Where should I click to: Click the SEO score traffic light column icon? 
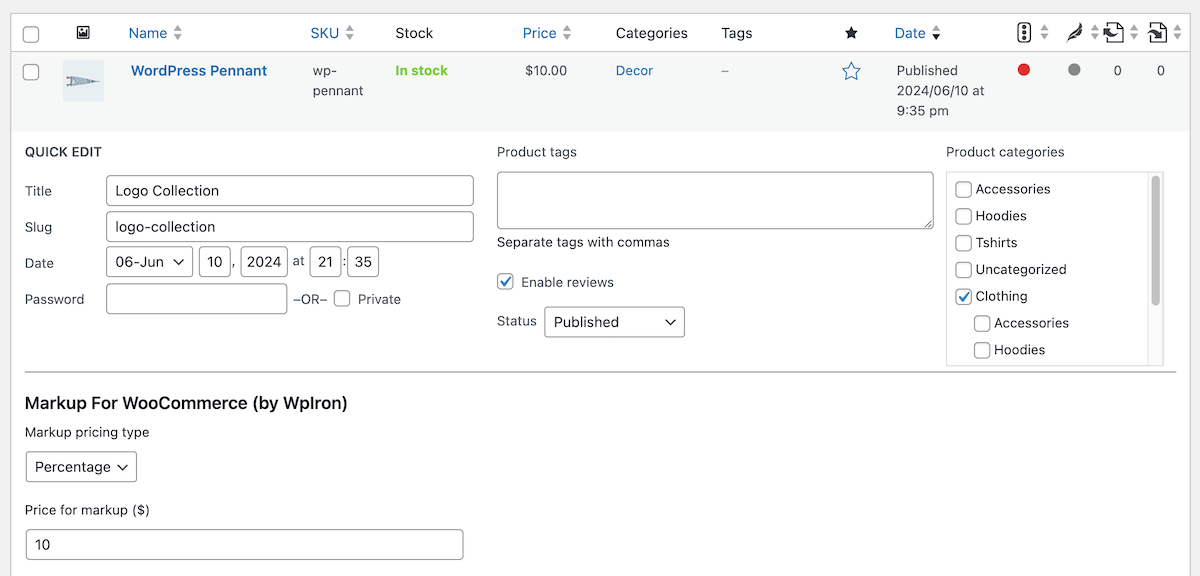coord(1024,33)
